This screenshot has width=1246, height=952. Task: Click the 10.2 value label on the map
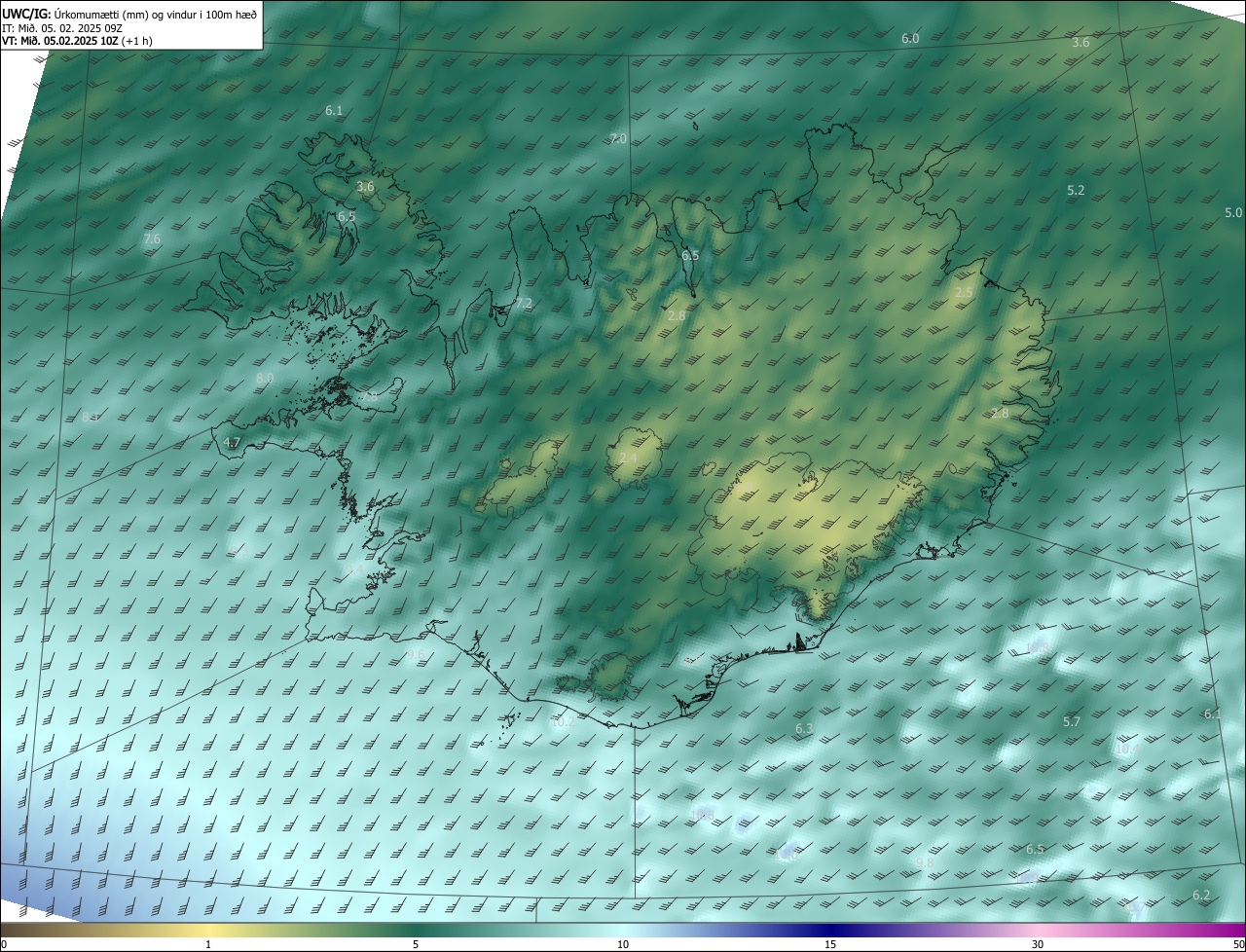click(x=562, y=722)
